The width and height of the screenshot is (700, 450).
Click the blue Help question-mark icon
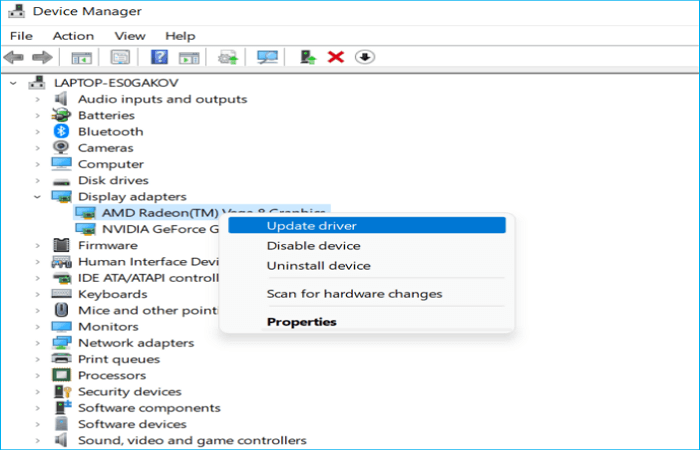click(159, 57)
